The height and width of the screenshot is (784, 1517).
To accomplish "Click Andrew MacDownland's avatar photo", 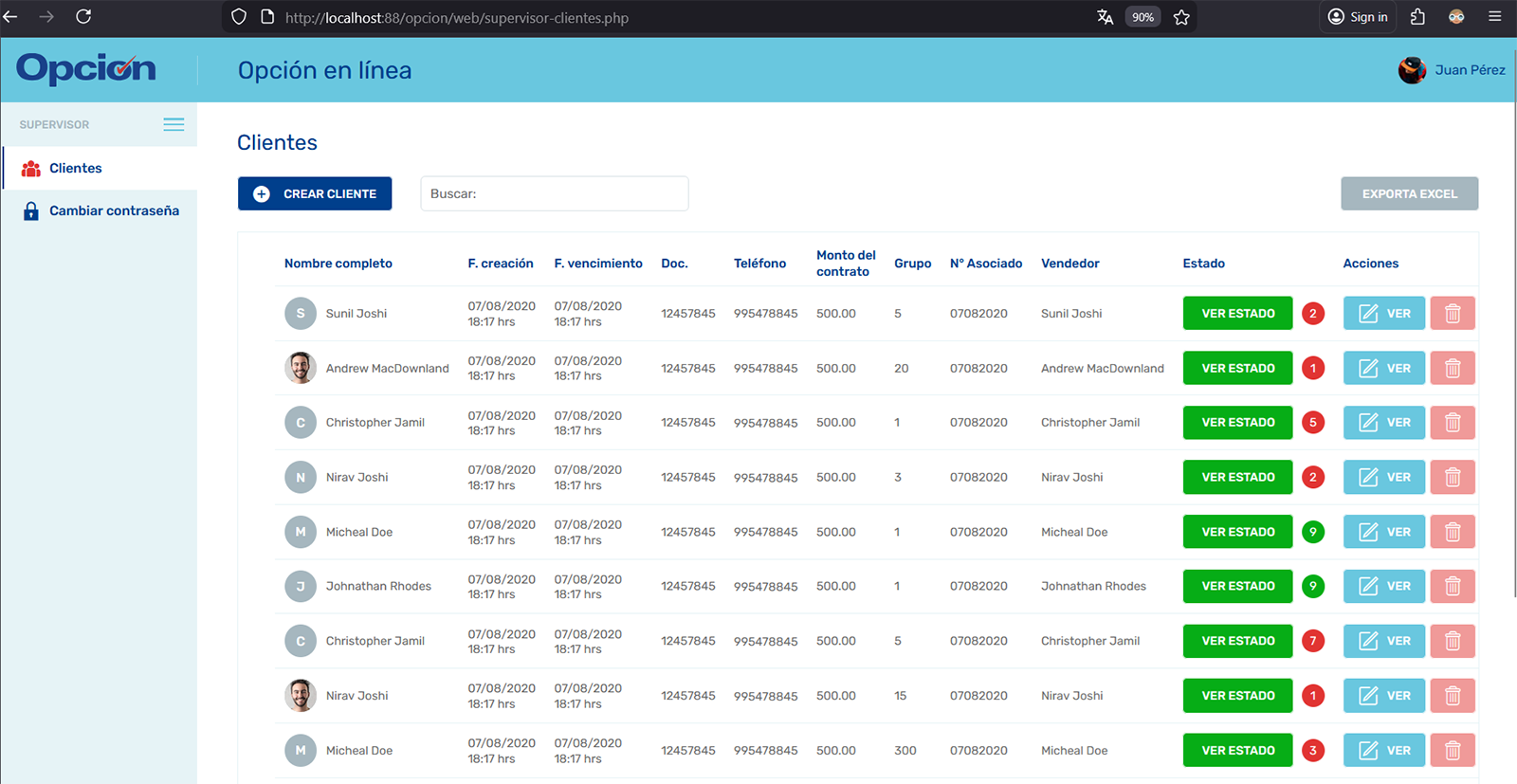I will click(x=301, y=368).
